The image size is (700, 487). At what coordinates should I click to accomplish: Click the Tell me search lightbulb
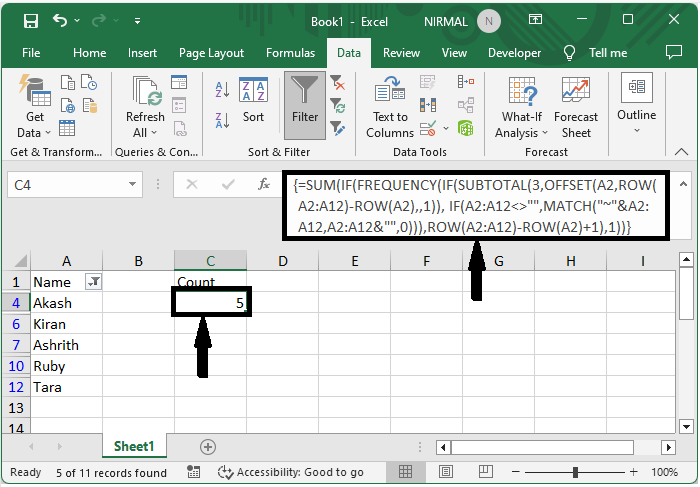(569, 53)
